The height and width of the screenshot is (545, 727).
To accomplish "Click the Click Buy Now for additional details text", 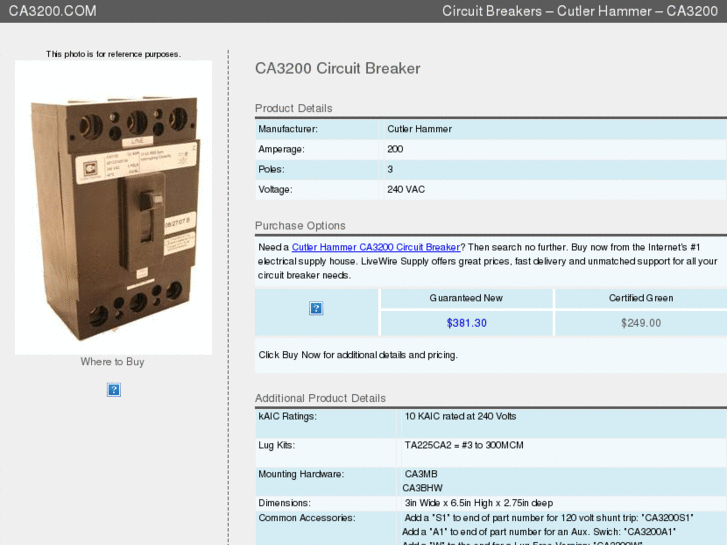I will 358,355.
